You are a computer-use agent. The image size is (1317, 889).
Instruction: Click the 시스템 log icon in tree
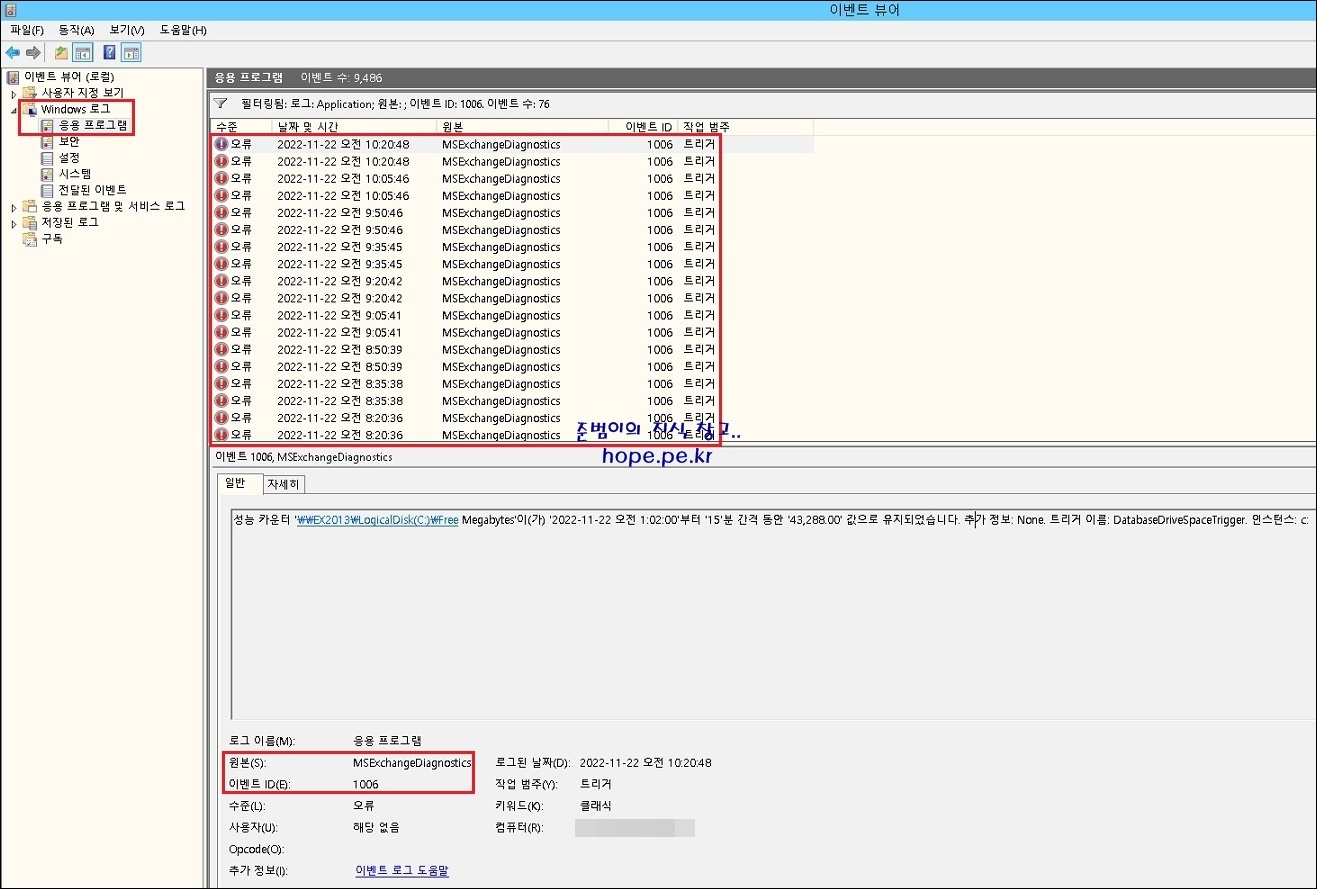[x=47, y=174]
